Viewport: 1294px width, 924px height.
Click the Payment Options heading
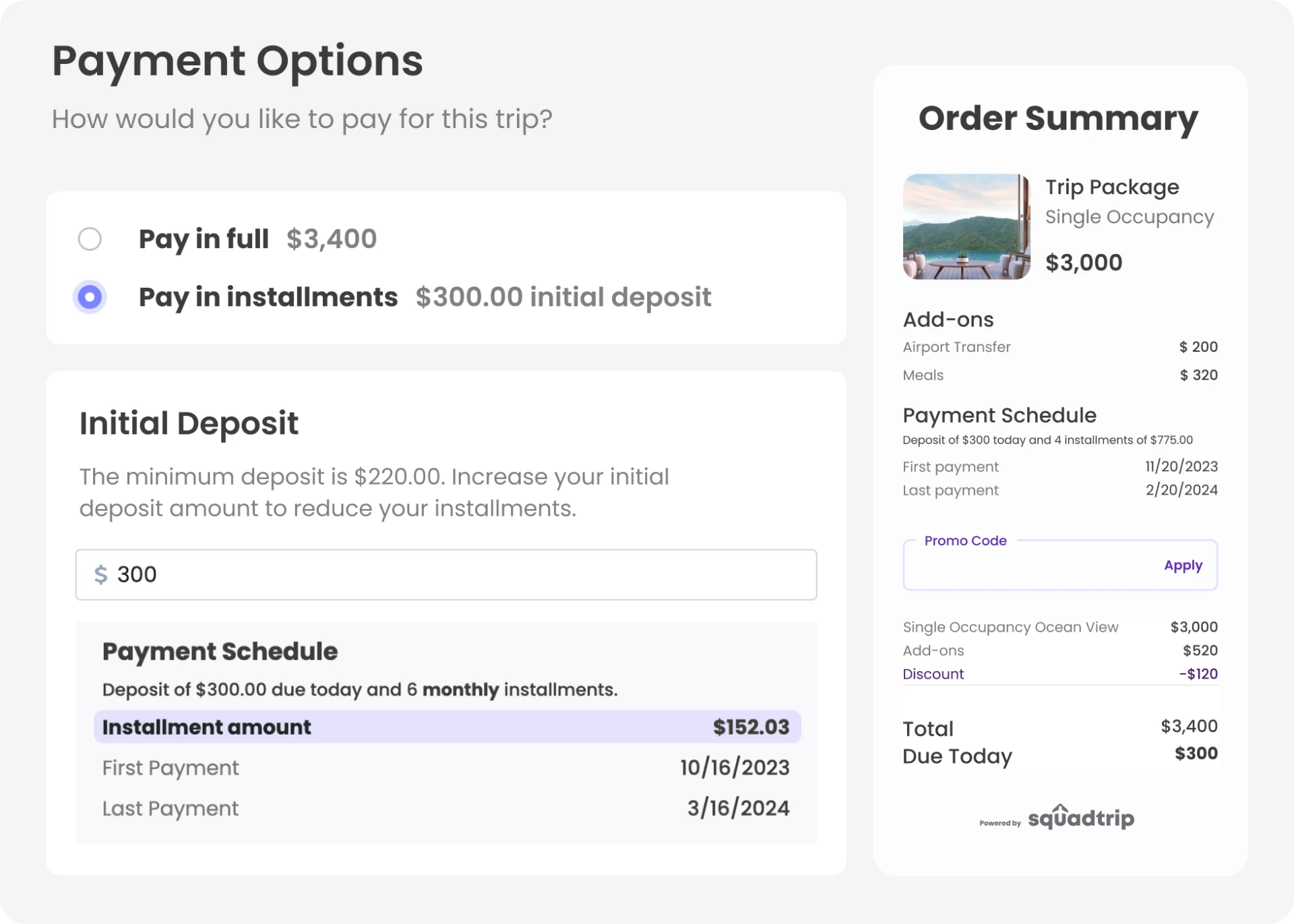237,61
